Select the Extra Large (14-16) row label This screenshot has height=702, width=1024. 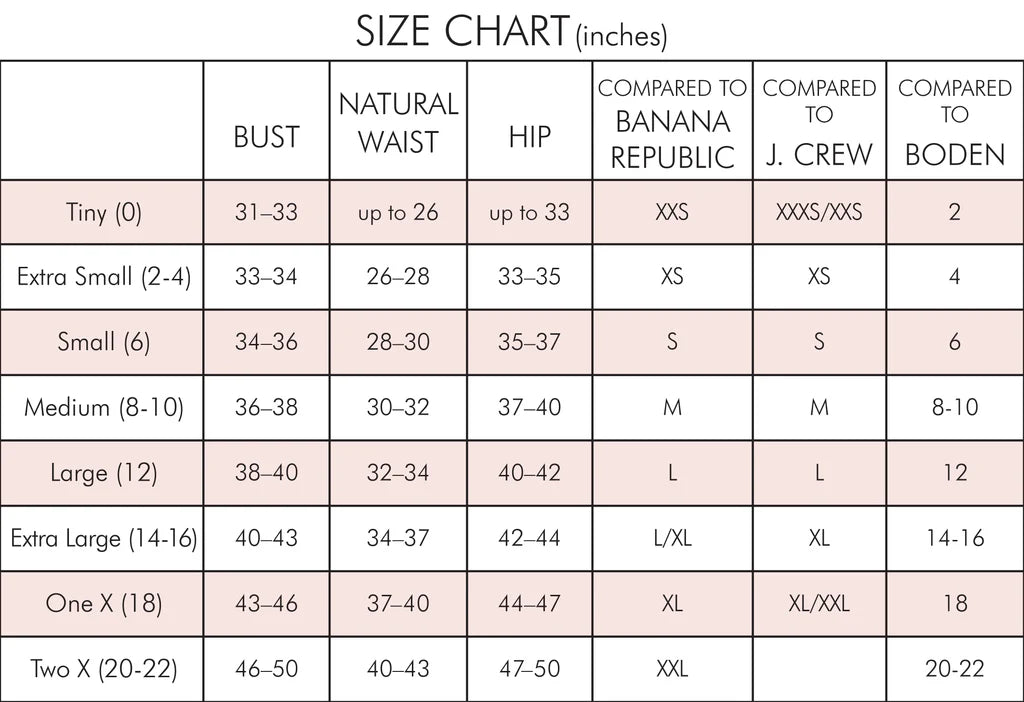[104, 538]
